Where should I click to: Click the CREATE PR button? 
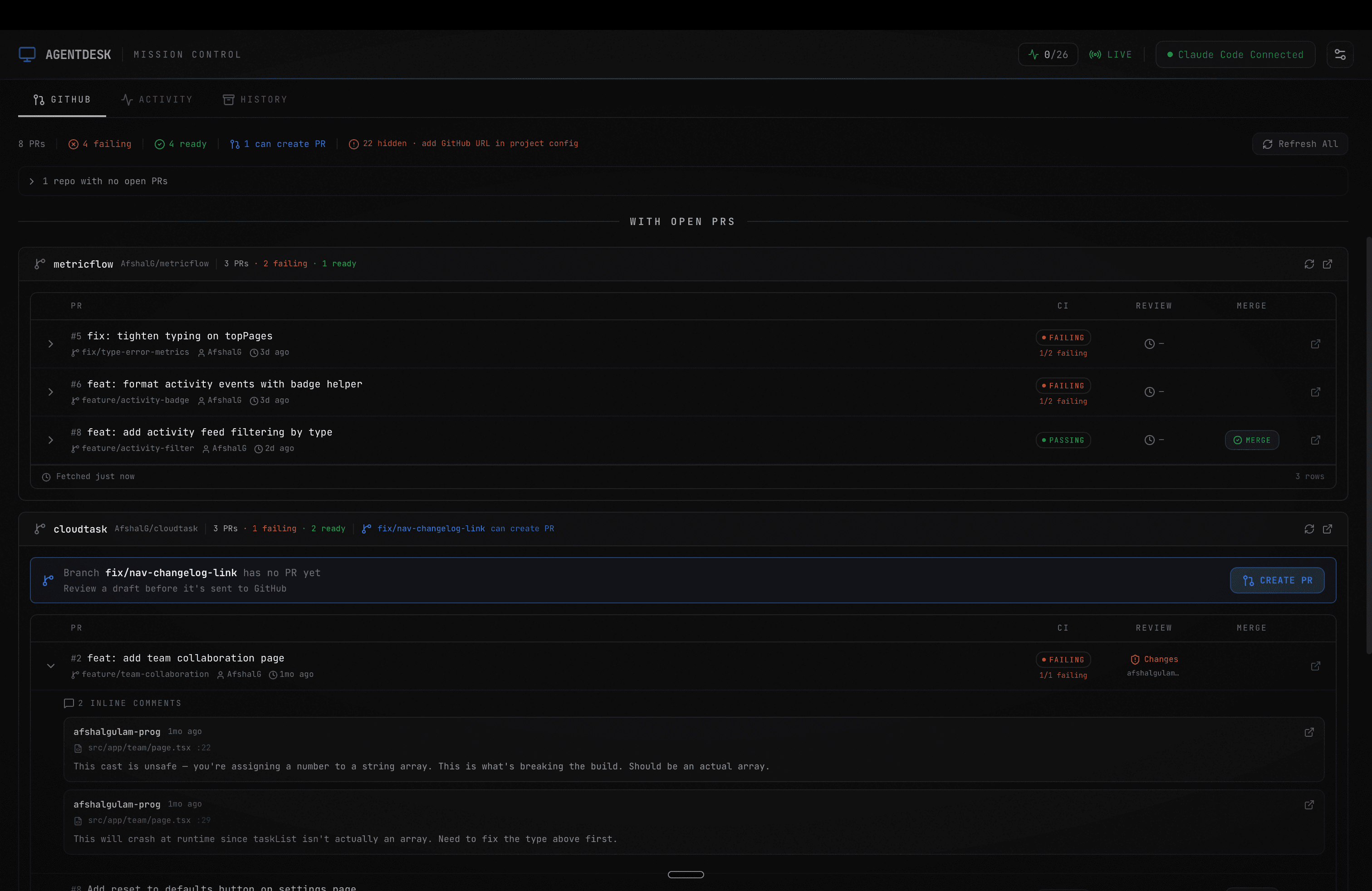[x=1277, y=580]
